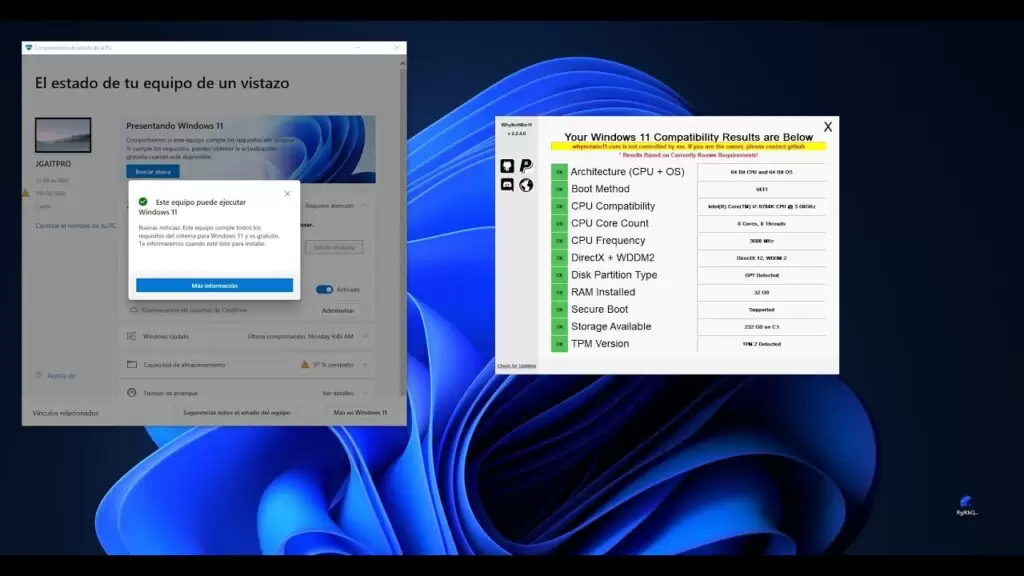Click the Más información button in the dialog
Viewport: 1024px width, 576px height.
pyautogui.click(x=214, y=285)
